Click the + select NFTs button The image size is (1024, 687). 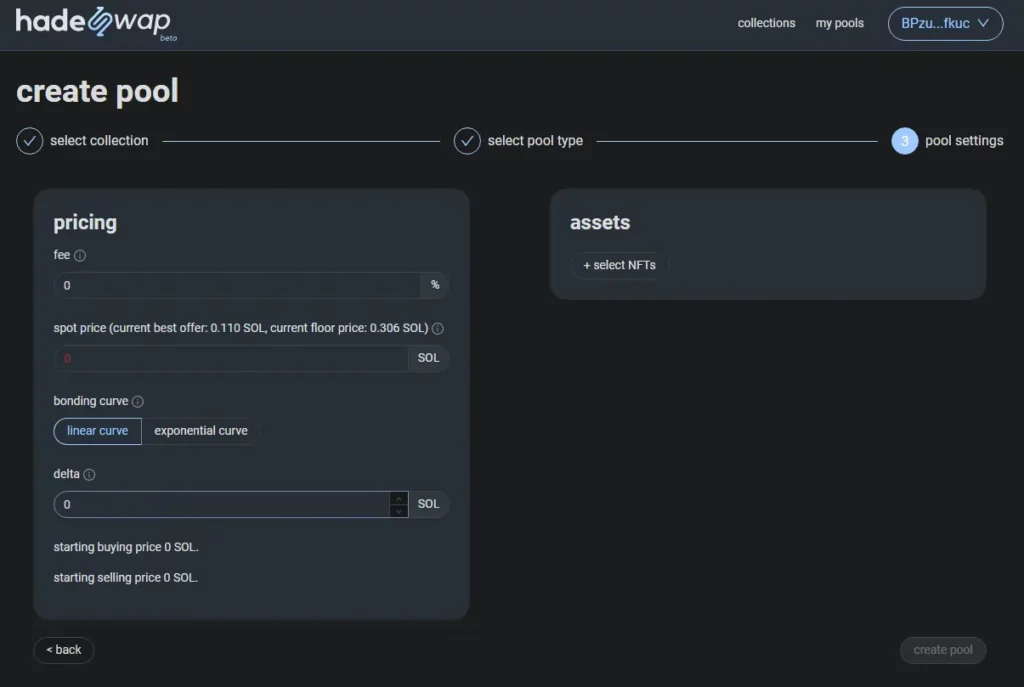pos(619,265)
